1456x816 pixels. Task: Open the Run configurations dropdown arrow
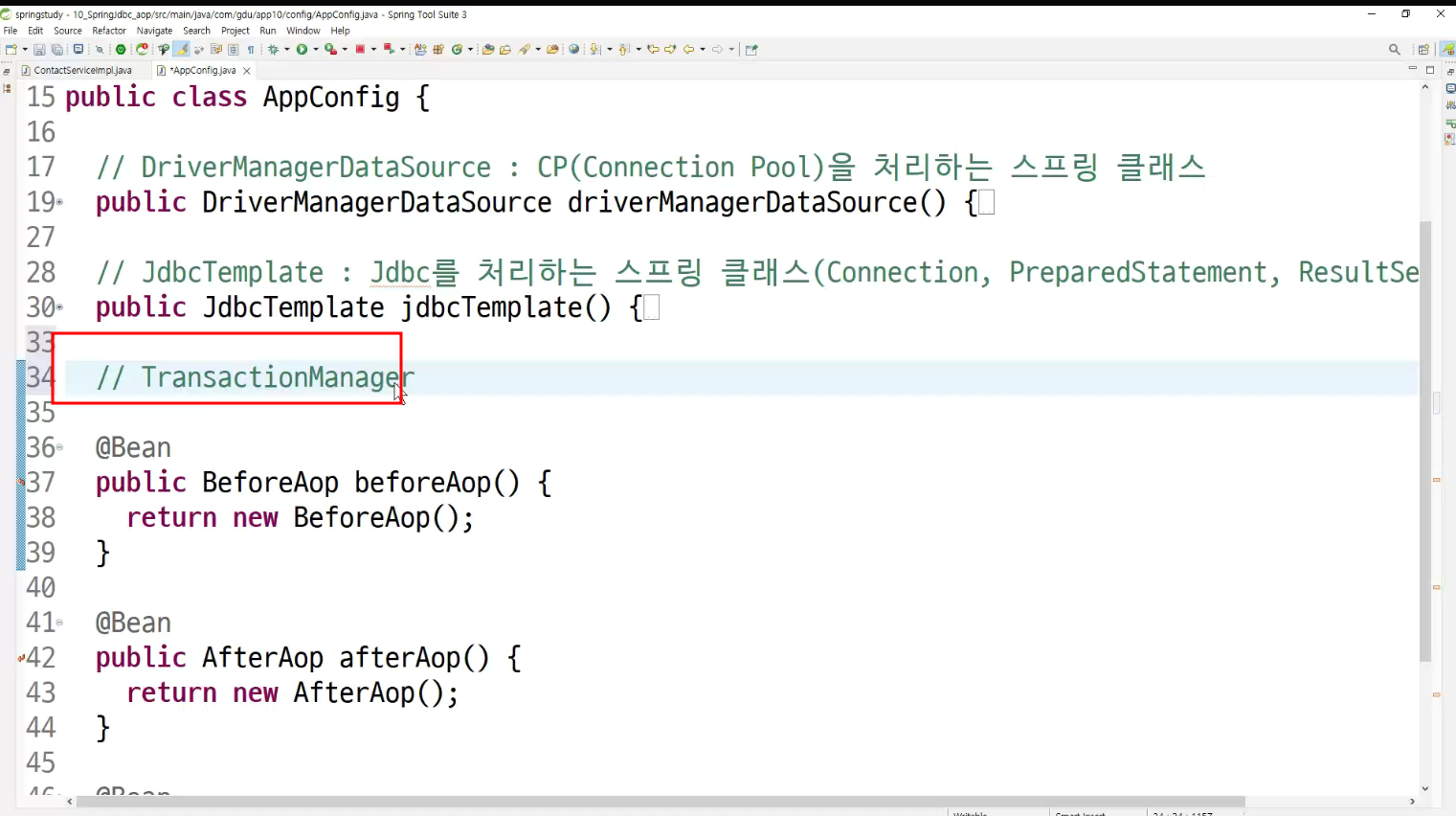coord(316,49)
